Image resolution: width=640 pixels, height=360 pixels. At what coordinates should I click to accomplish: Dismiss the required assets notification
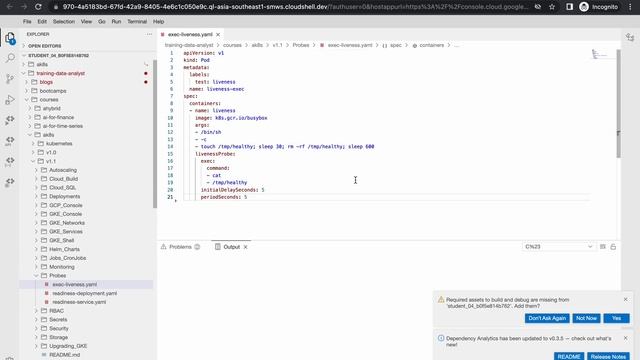coord(626,300)
